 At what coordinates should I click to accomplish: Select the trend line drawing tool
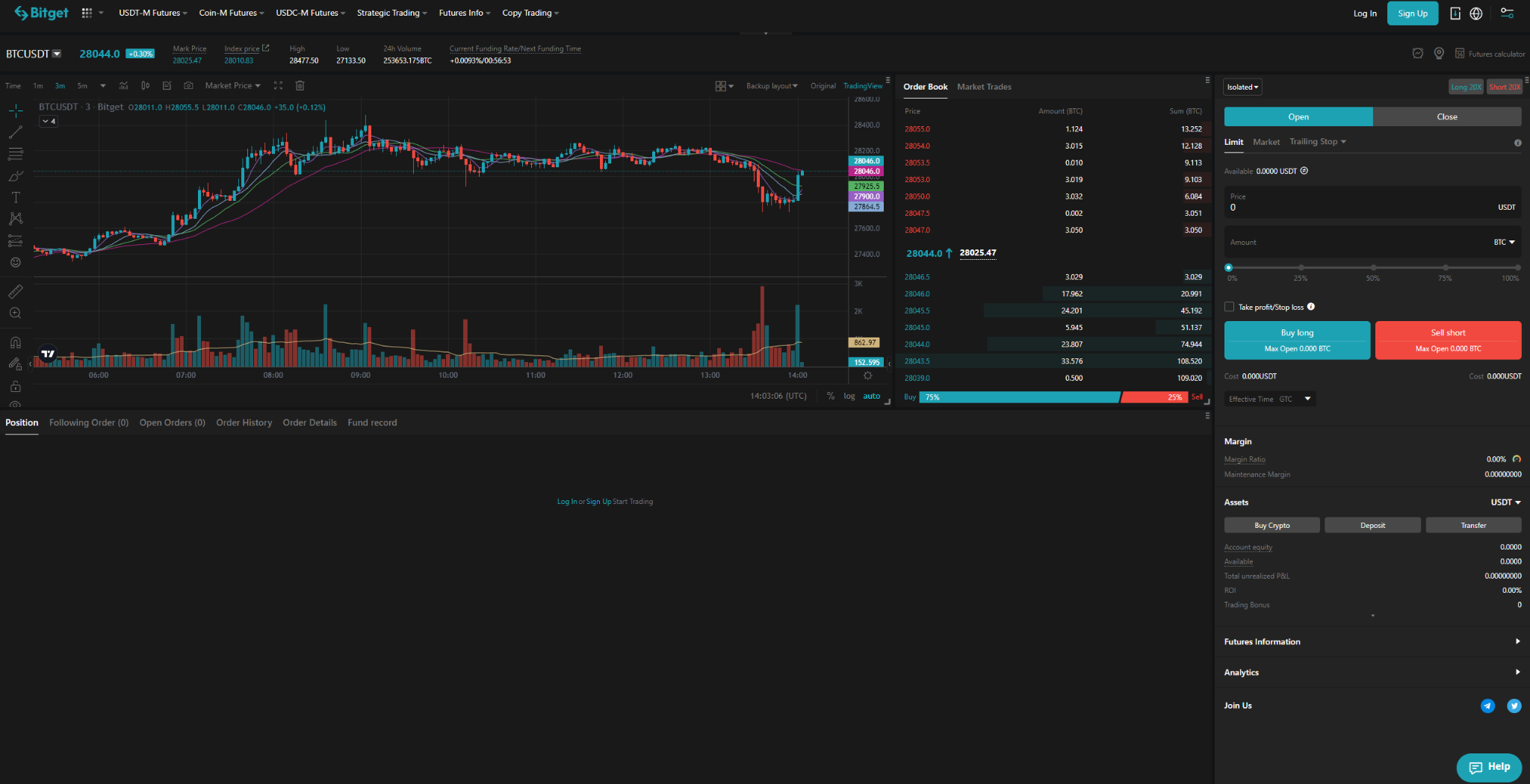[x=16, y=132]
